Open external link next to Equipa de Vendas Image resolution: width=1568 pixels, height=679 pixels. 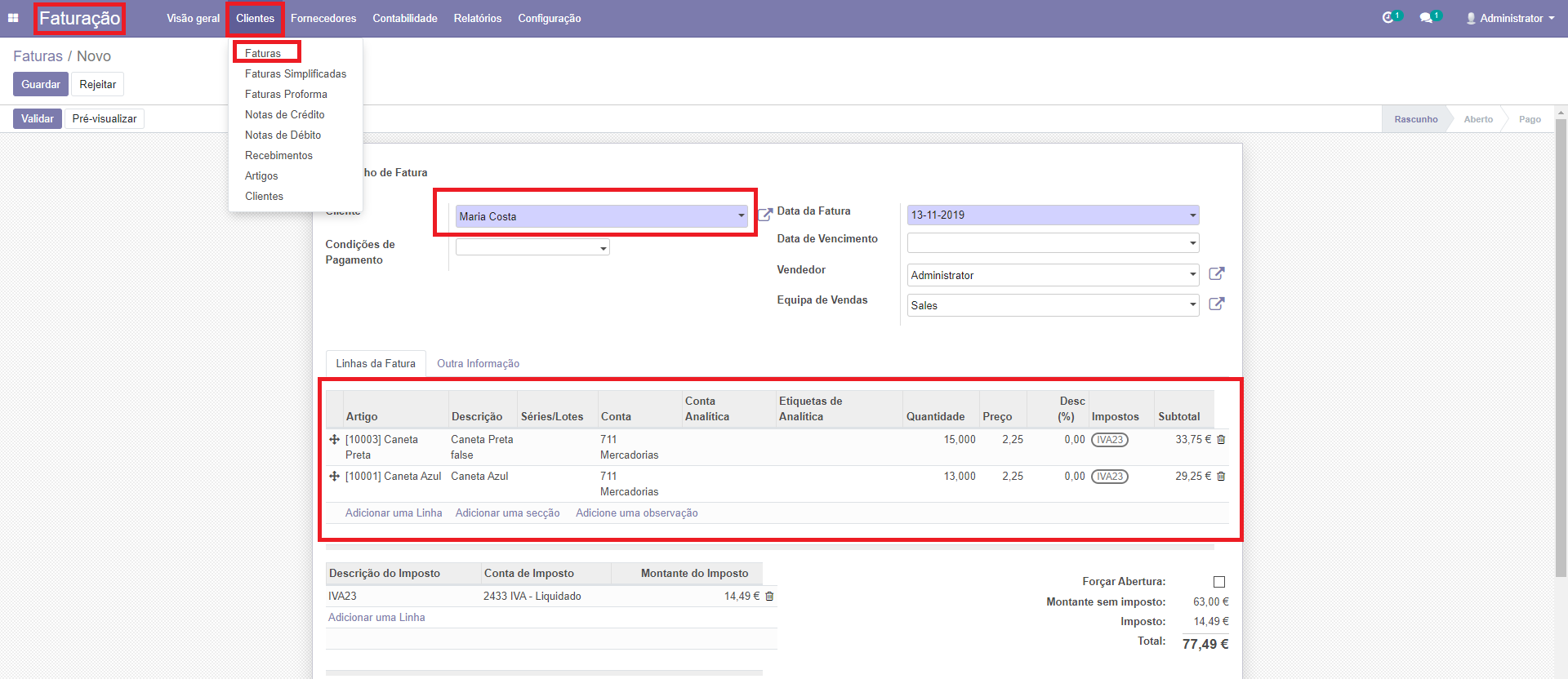tap(1216, 304)
